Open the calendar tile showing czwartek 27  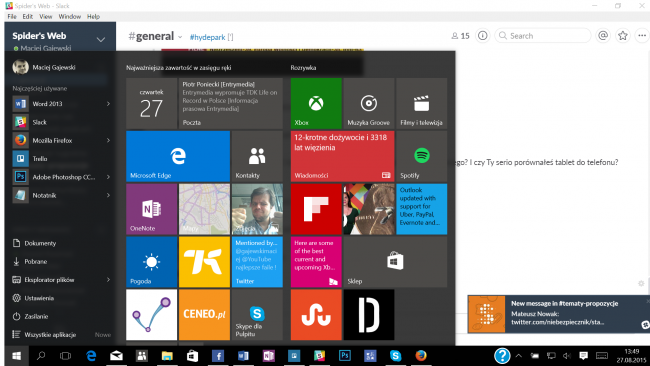[151, 103]
